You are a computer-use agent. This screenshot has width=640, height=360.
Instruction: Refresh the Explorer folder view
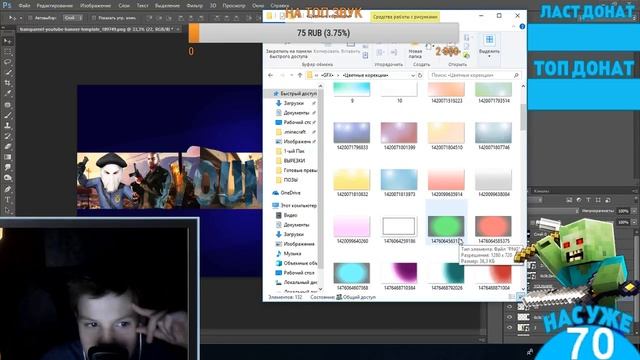(420, 75)
